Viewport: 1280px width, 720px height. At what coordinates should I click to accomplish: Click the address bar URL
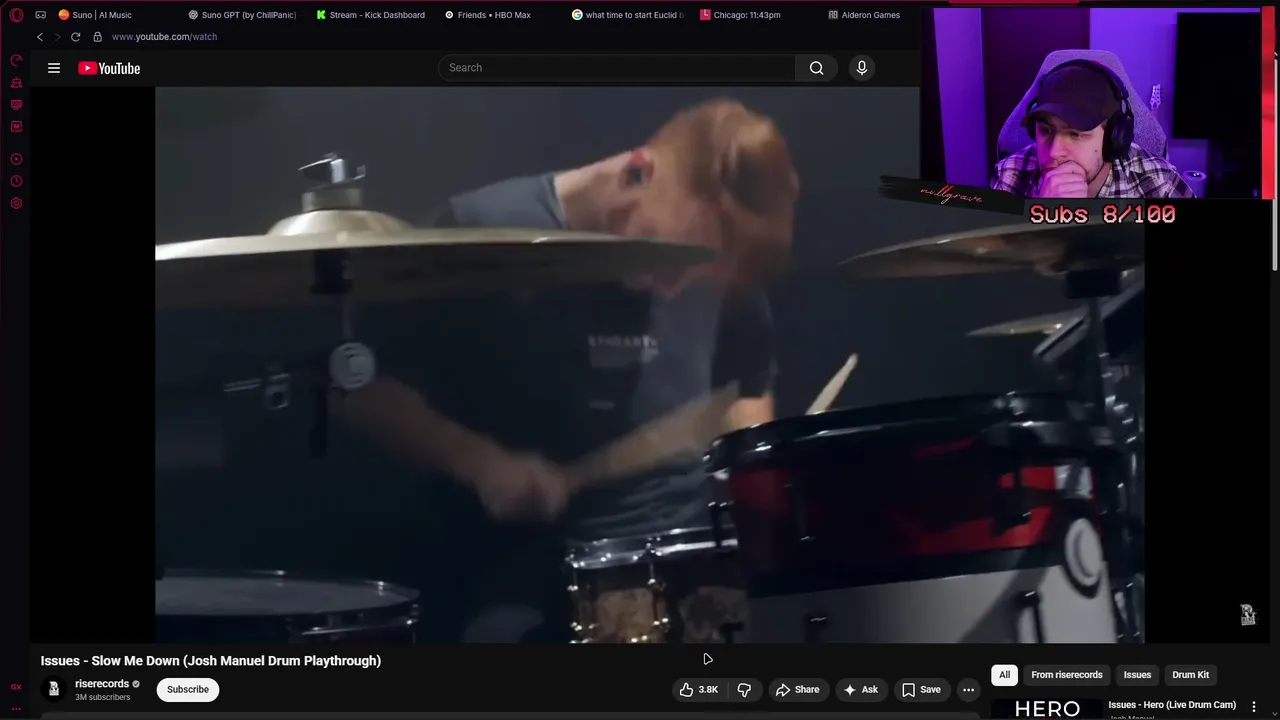coord(164,37)
